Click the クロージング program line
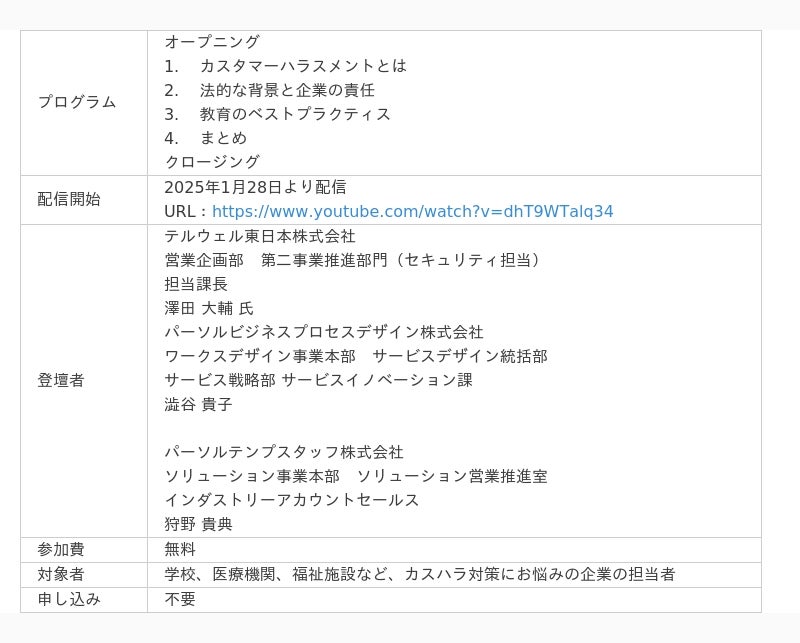Screen dimensions: 800x643 pyautogui.click(x=212, y=162)
